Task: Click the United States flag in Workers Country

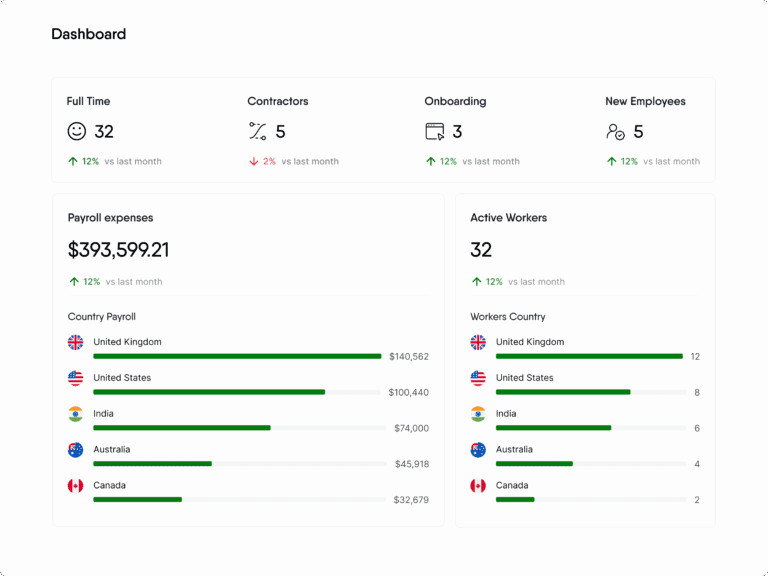Action: point(478,378)
